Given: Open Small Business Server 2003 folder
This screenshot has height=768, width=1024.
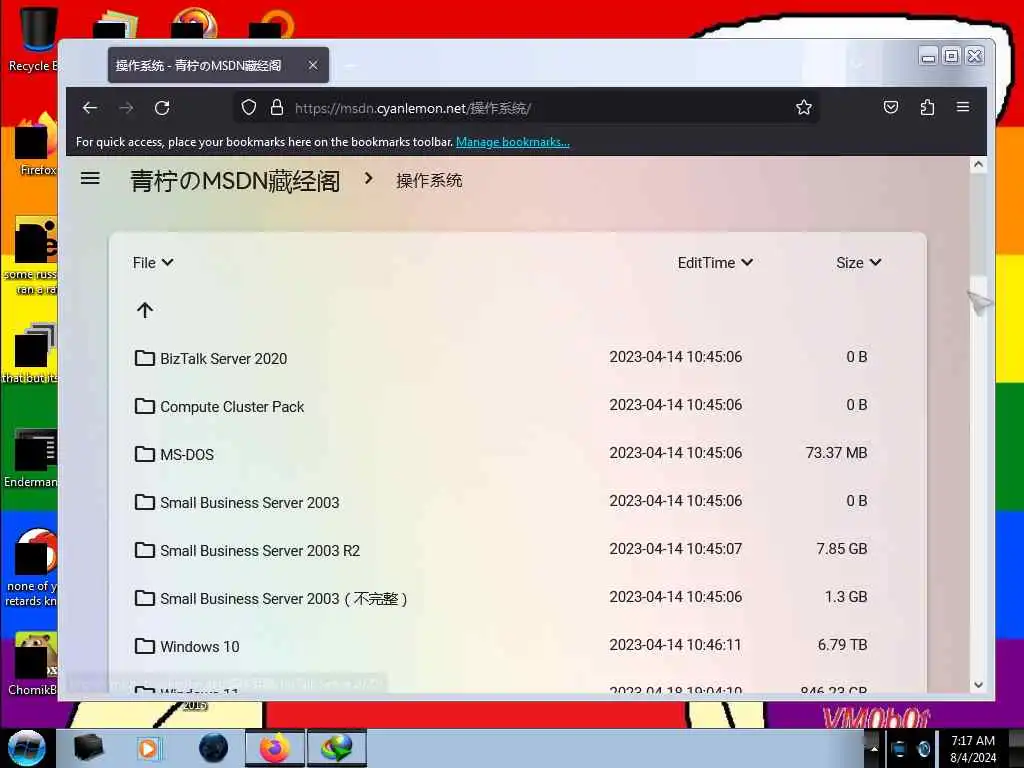Looking at the screenshot, I should 249,503.
